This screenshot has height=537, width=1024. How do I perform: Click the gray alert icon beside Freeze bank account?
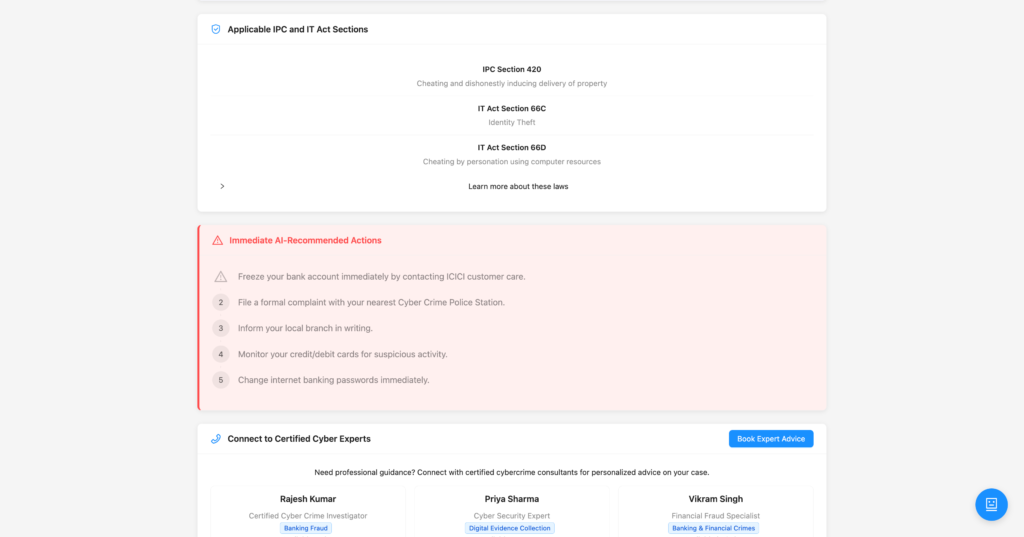[221, 277]
